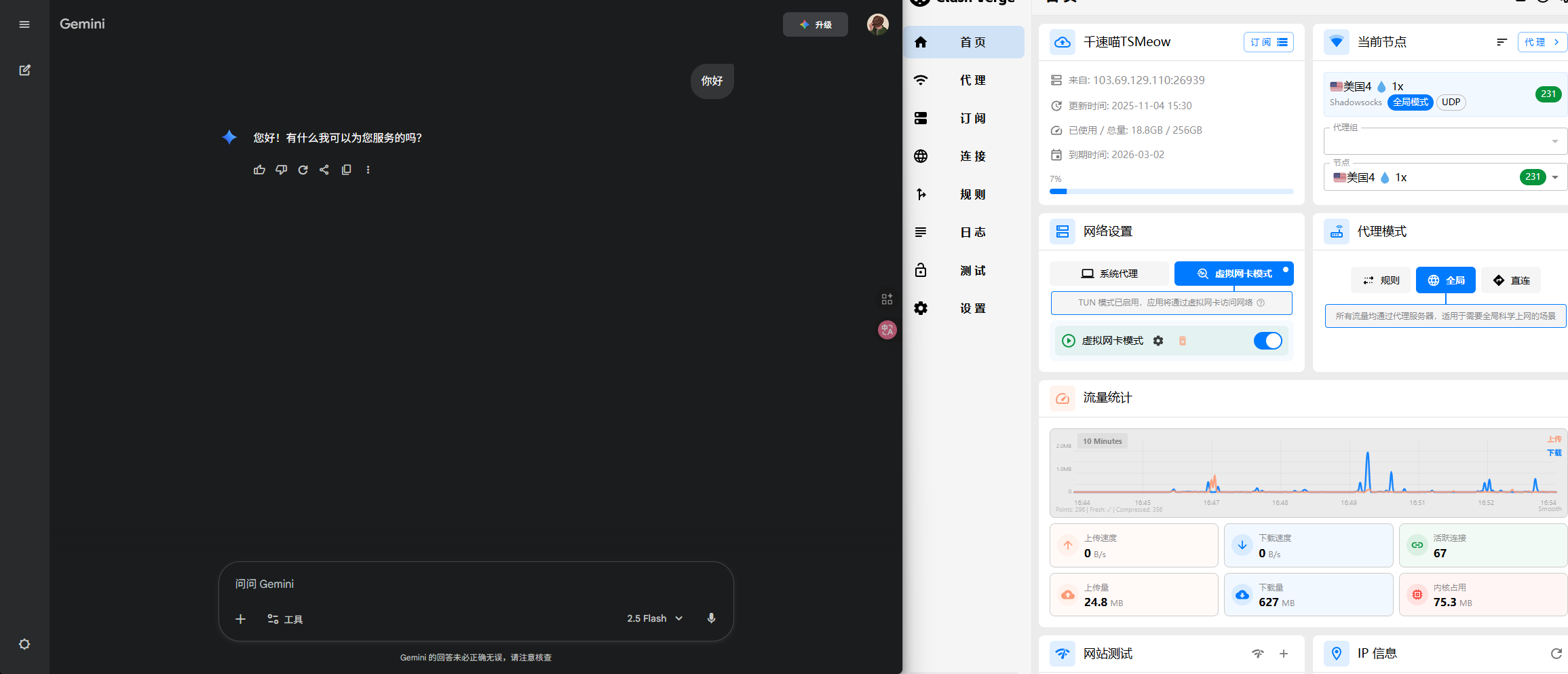Screen dimensions: 1568x674
Task: Toggle the 虚拟网卡模式 switch off
Action: 1267,341
